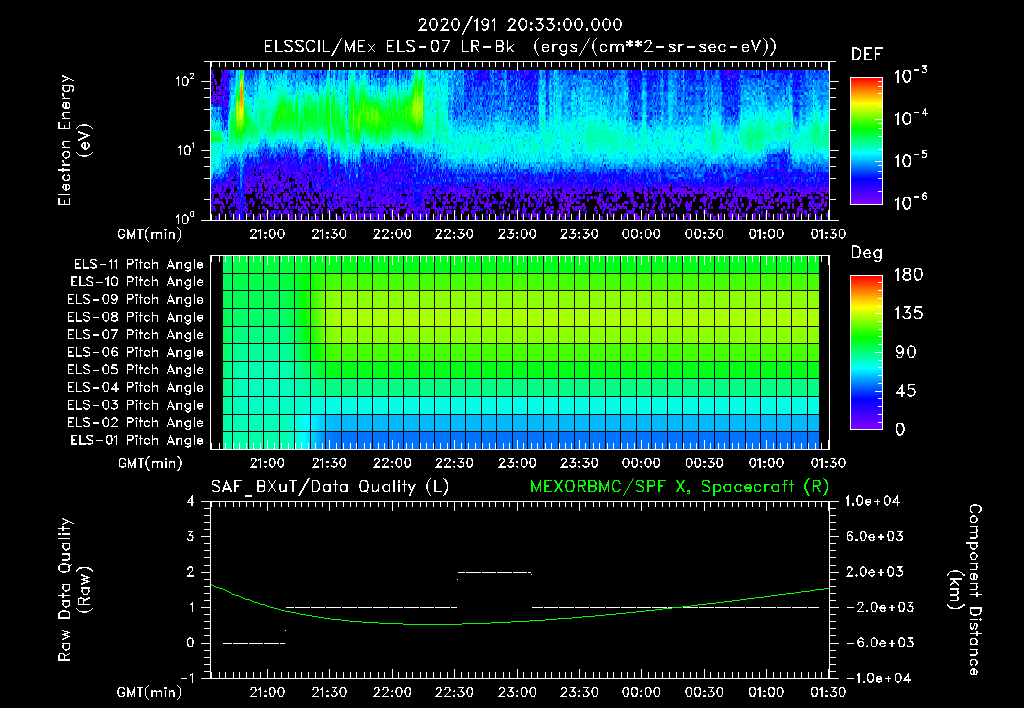Click 01:30 time label under the spectrogram

pos(828,234)
